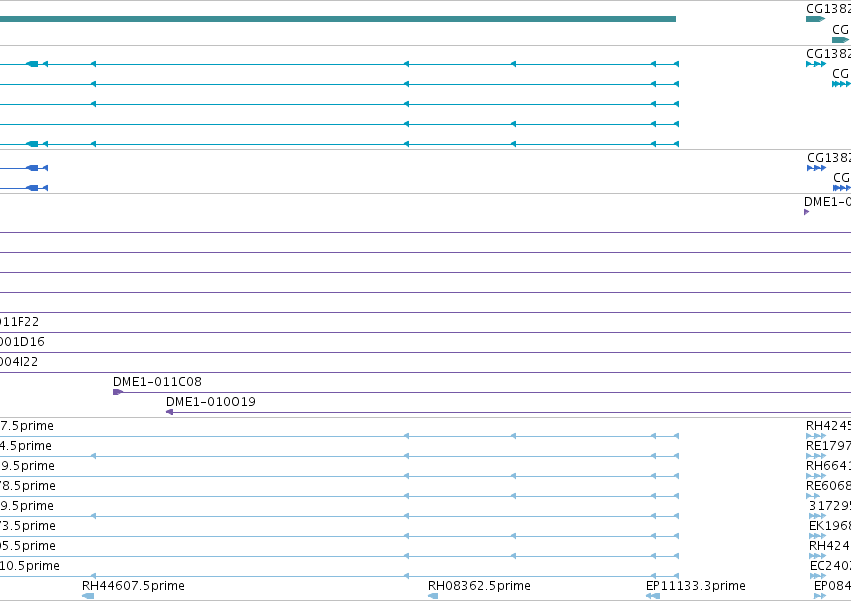Click the EST label ending in 3.5prime
Screen dimensions: 851x601
[x=28, y=526]
